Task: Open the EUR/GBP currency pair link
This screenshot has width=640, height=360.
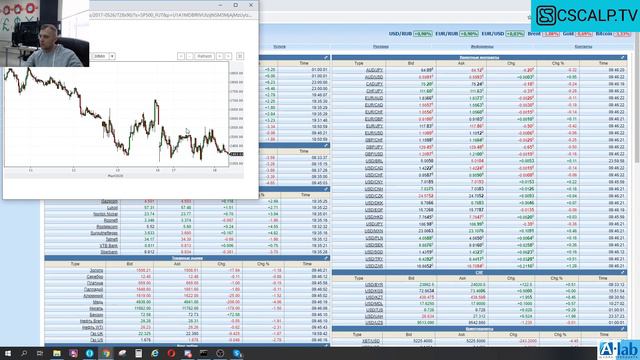Action: pyautogui.click(x=374, y=119)
